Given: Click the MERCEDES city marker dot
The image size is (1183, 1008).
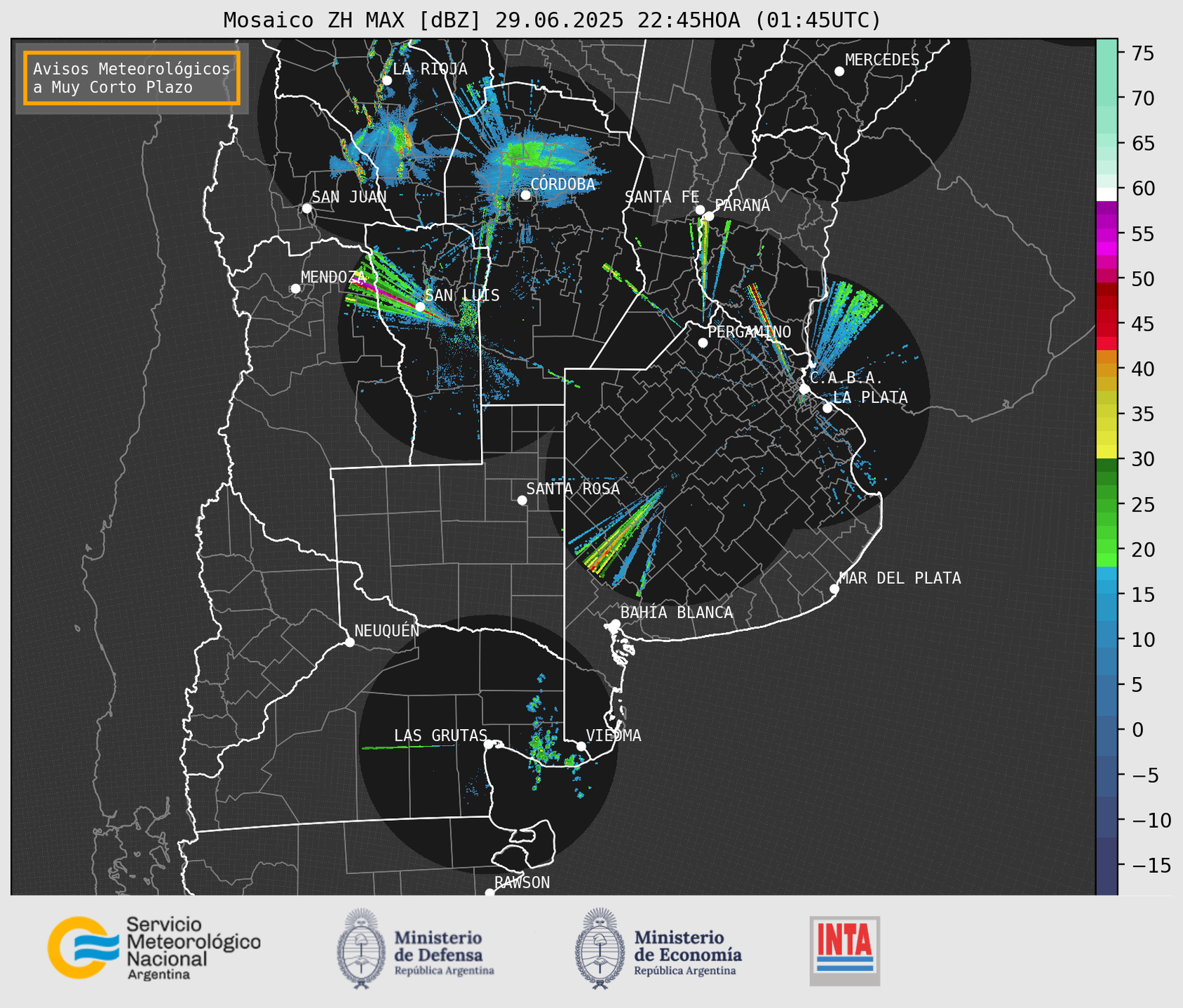Looking at the screenshot, I should 839,71.
